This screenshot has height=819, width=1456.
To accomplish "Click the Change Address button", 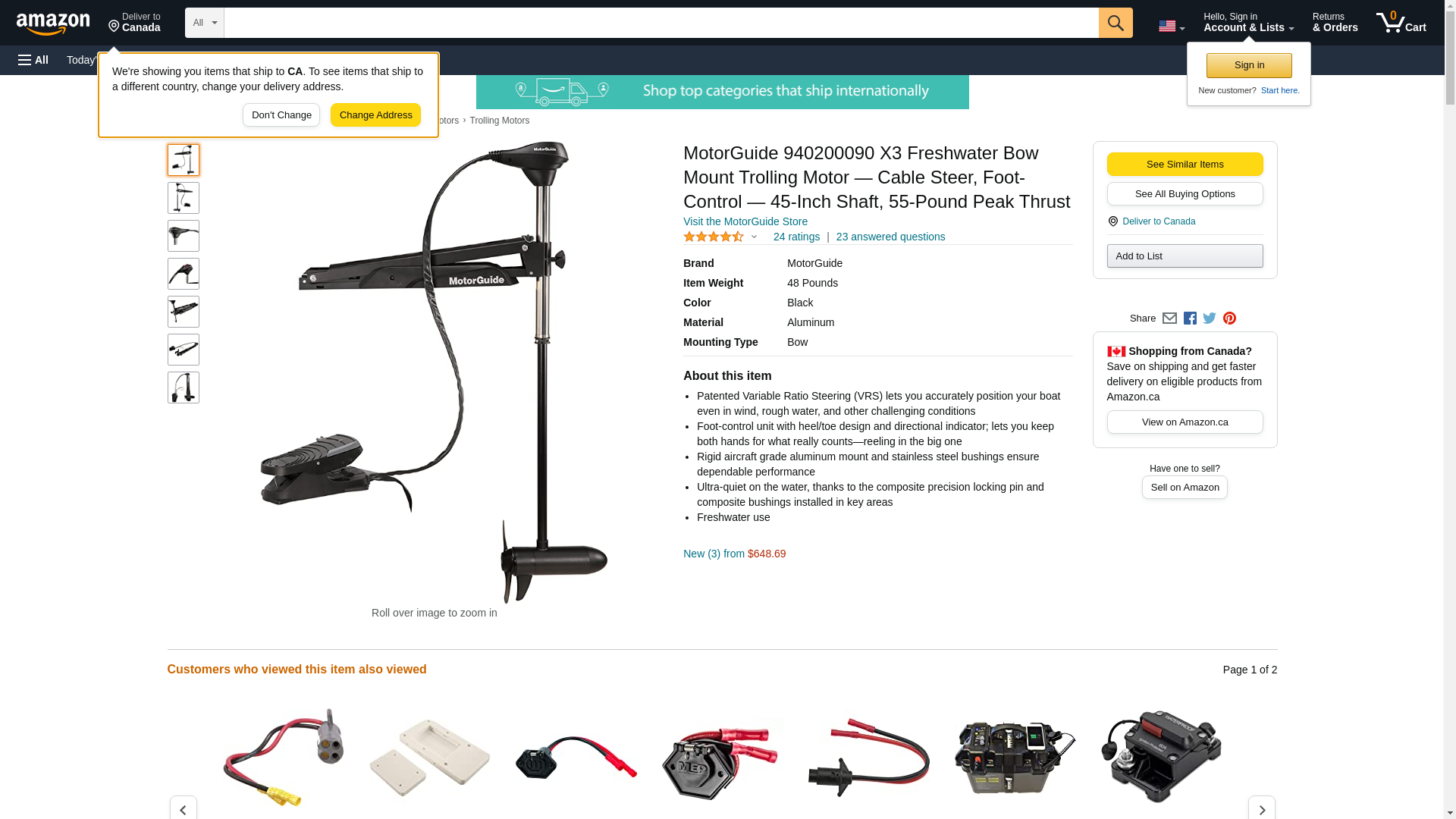I will click(x=375, y=115).
